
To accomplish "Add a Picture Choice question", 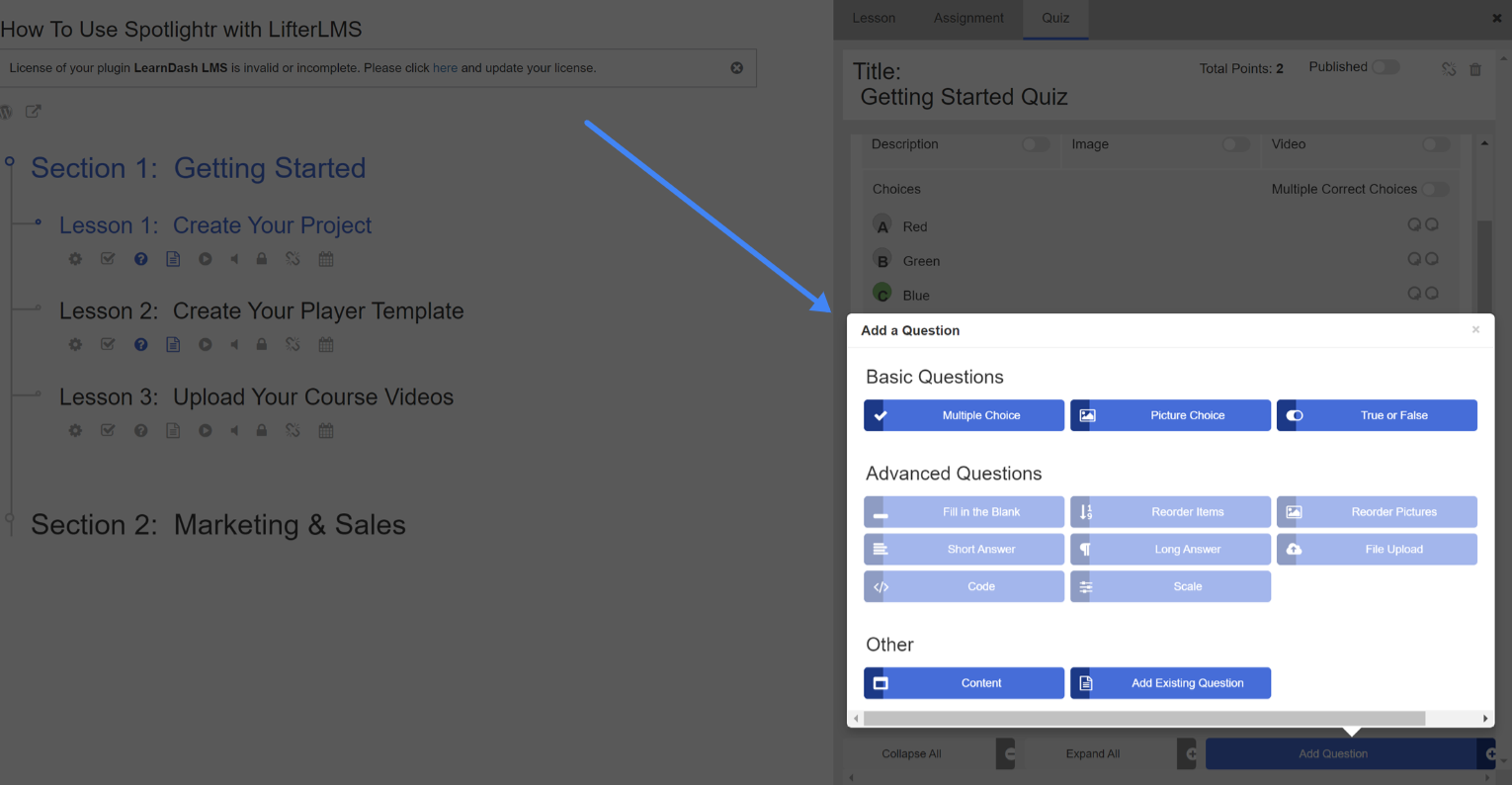I will click(x=1170, y=415).
